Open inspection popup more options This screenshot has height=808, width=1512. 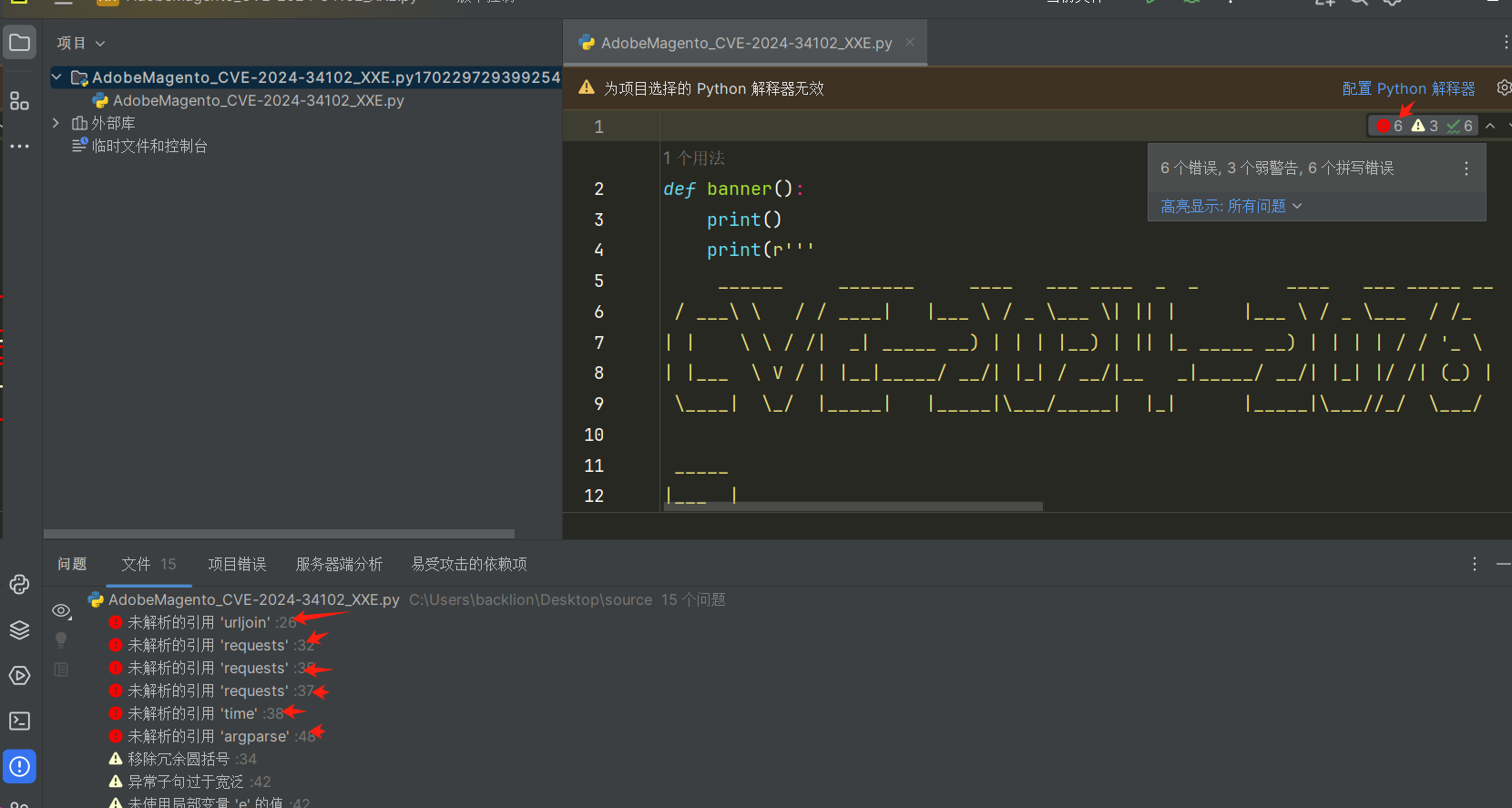[x=1466, y=169]
